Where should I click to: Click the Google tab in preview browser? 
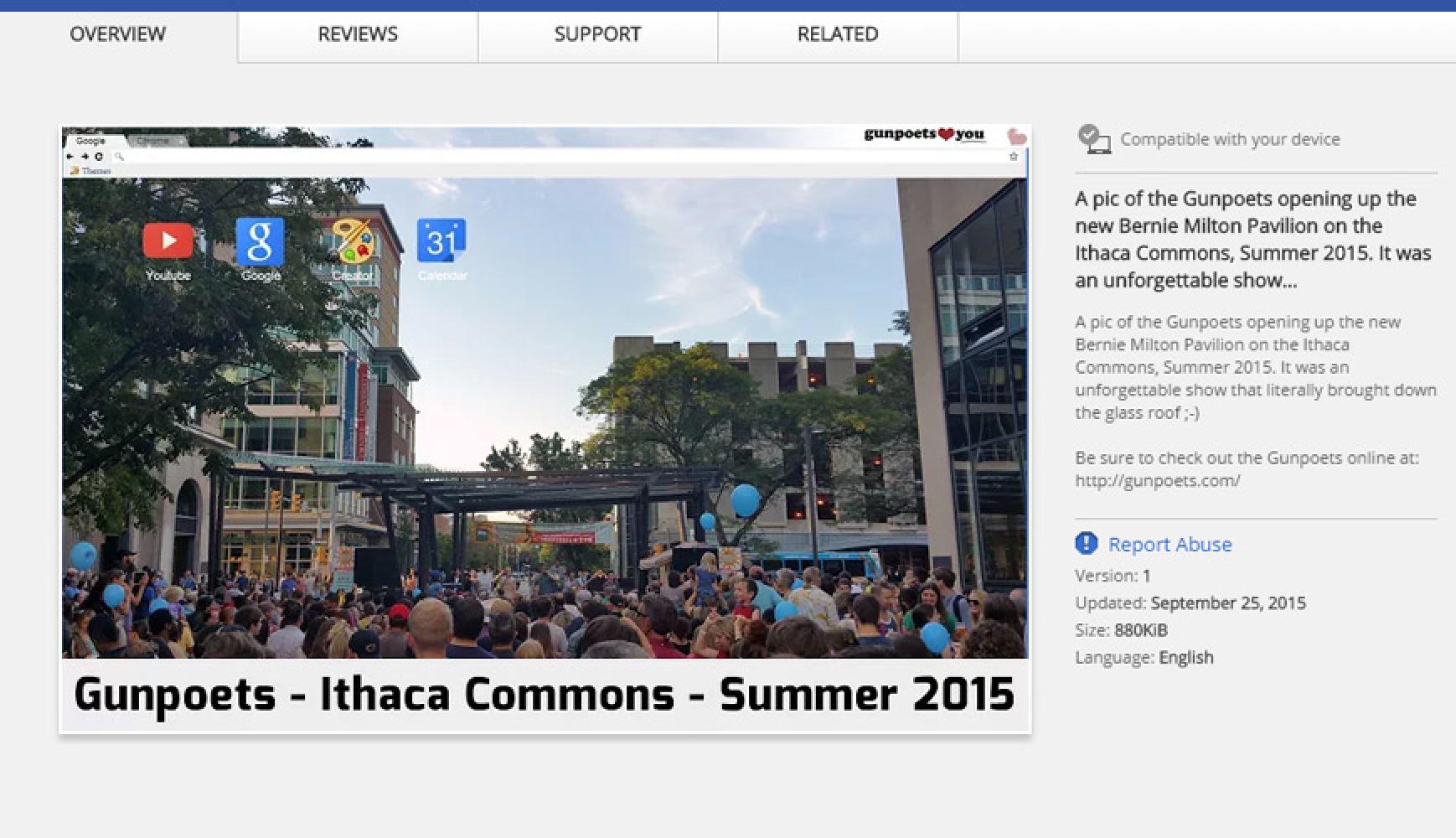(x=91, y=141)
